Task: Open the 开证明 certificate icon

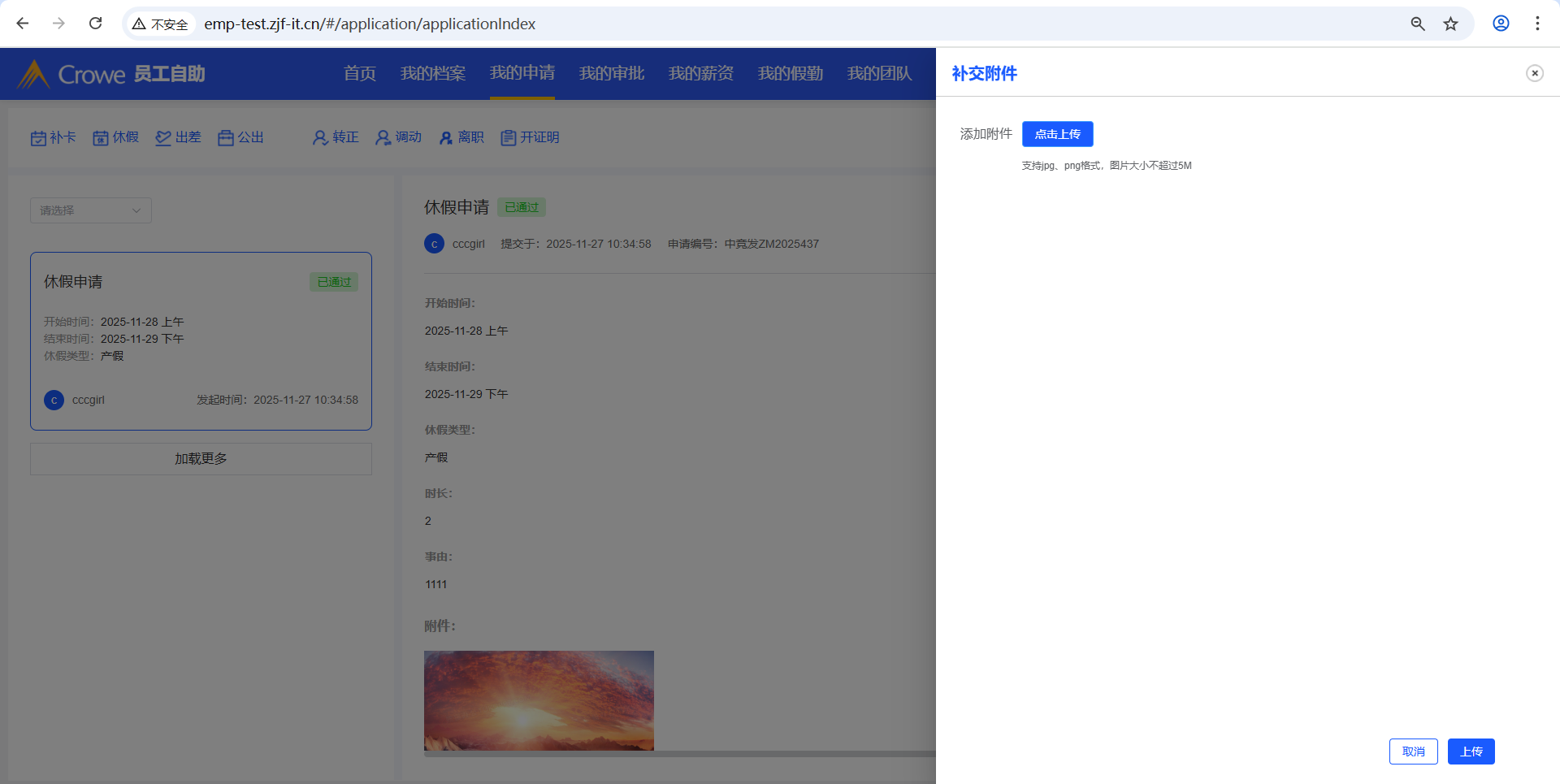Action: point(509,138)
